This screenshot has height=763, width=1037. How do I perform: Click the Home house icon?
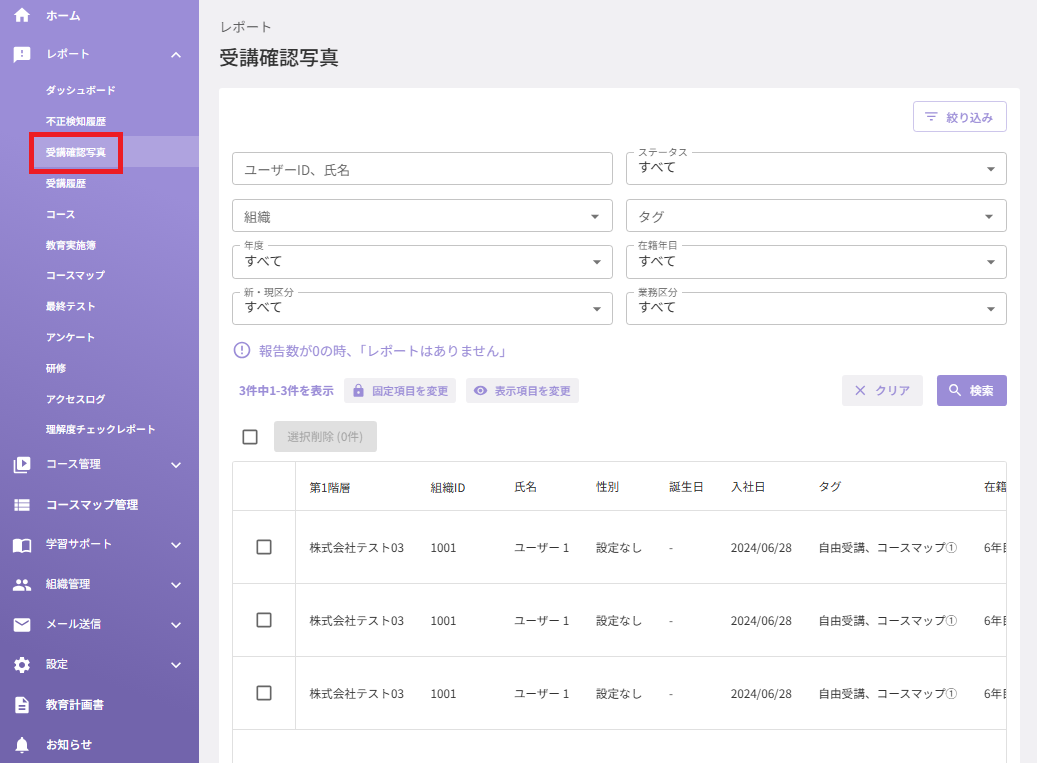pyautogui.click(x=22, y=15)
